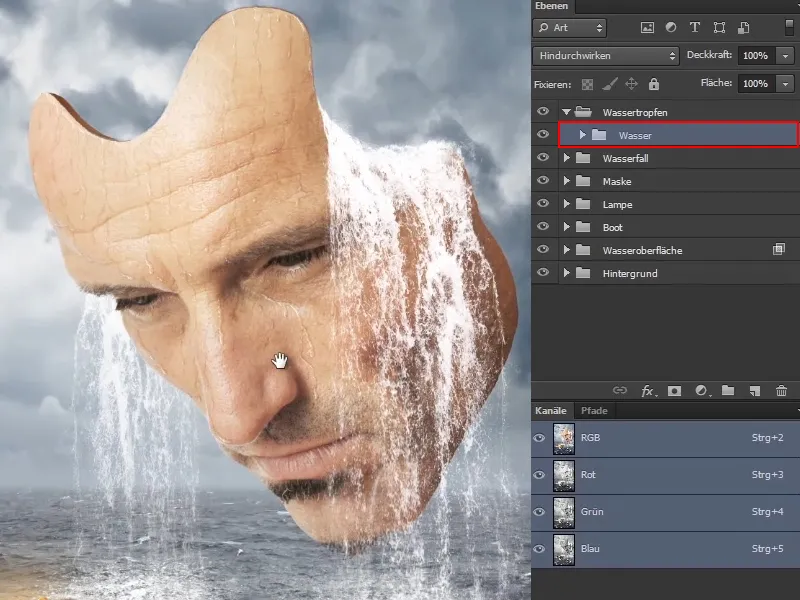Click the Wassertropfen open folder icon

pyautogui.click(x=583, y=112)
